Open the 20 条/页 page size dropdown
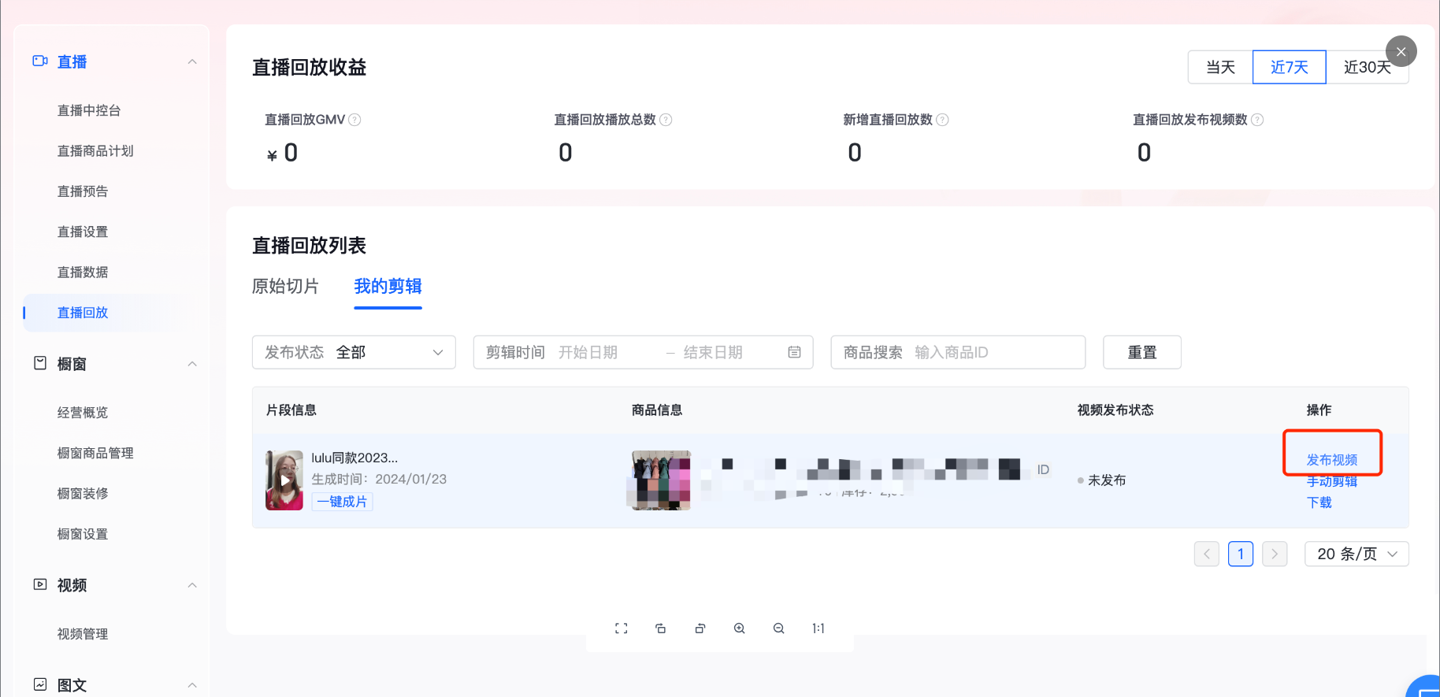This screenshot has width=1440, height=697. (x=1356, y=553)
